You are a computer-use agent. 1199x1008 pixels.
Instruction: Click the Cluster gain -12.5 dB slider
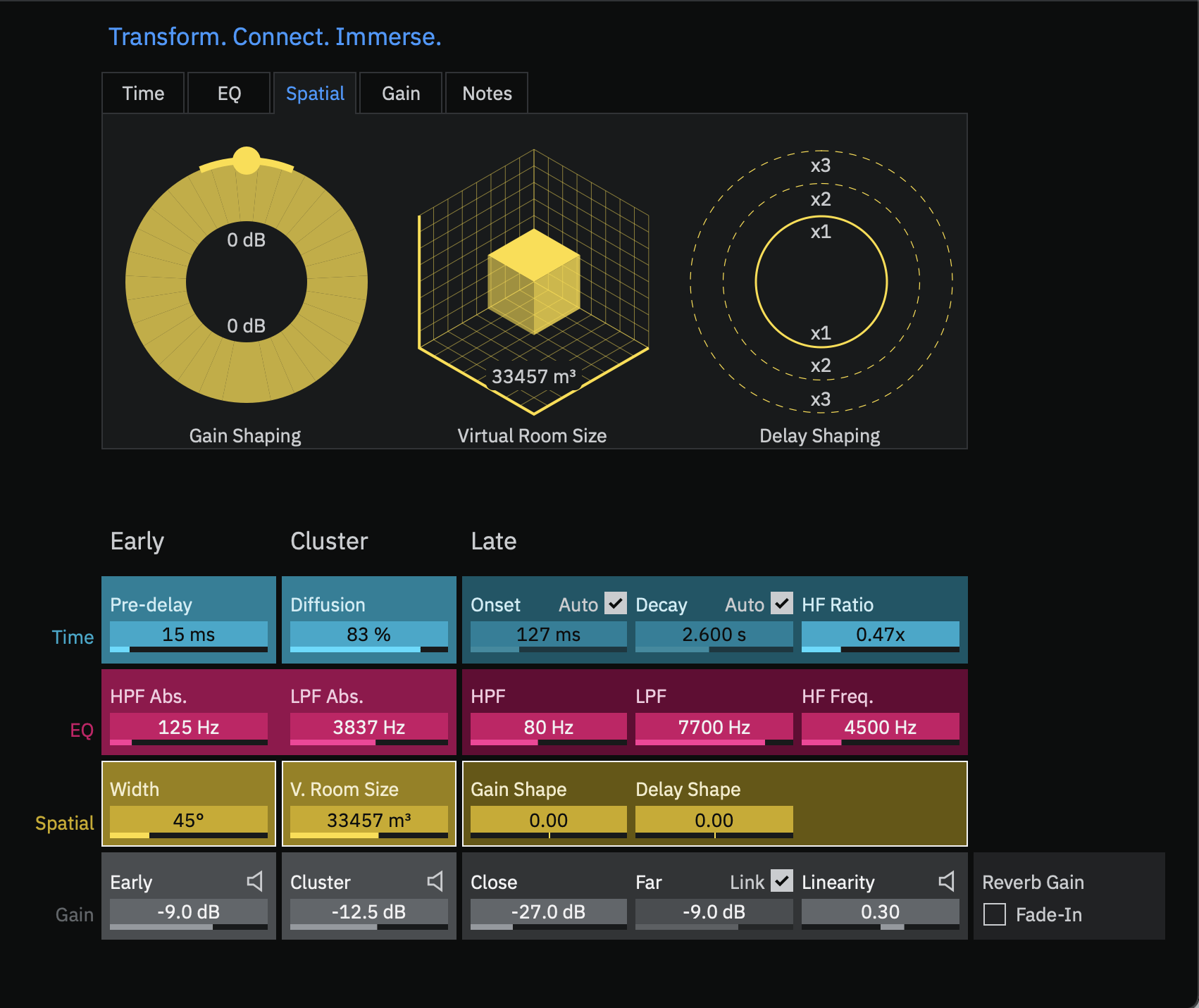pyautogui.click(x=369, y=914)
